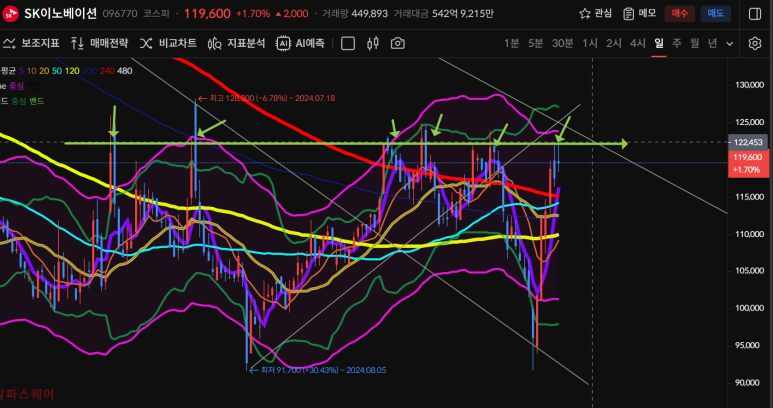The image size is (773, 408).
Task: Click the 90,000 price axis label
Action: click(748, 382)
